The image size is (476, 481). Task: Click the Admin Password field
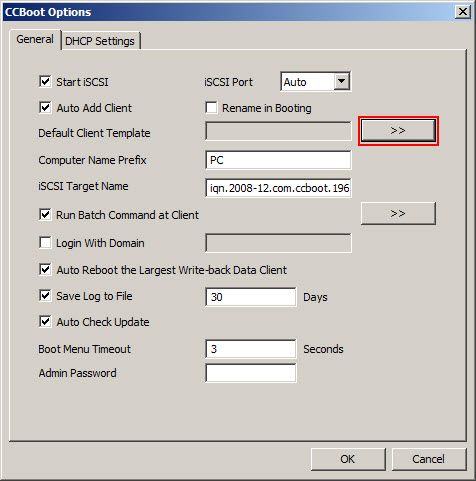(x=251, y=373)
